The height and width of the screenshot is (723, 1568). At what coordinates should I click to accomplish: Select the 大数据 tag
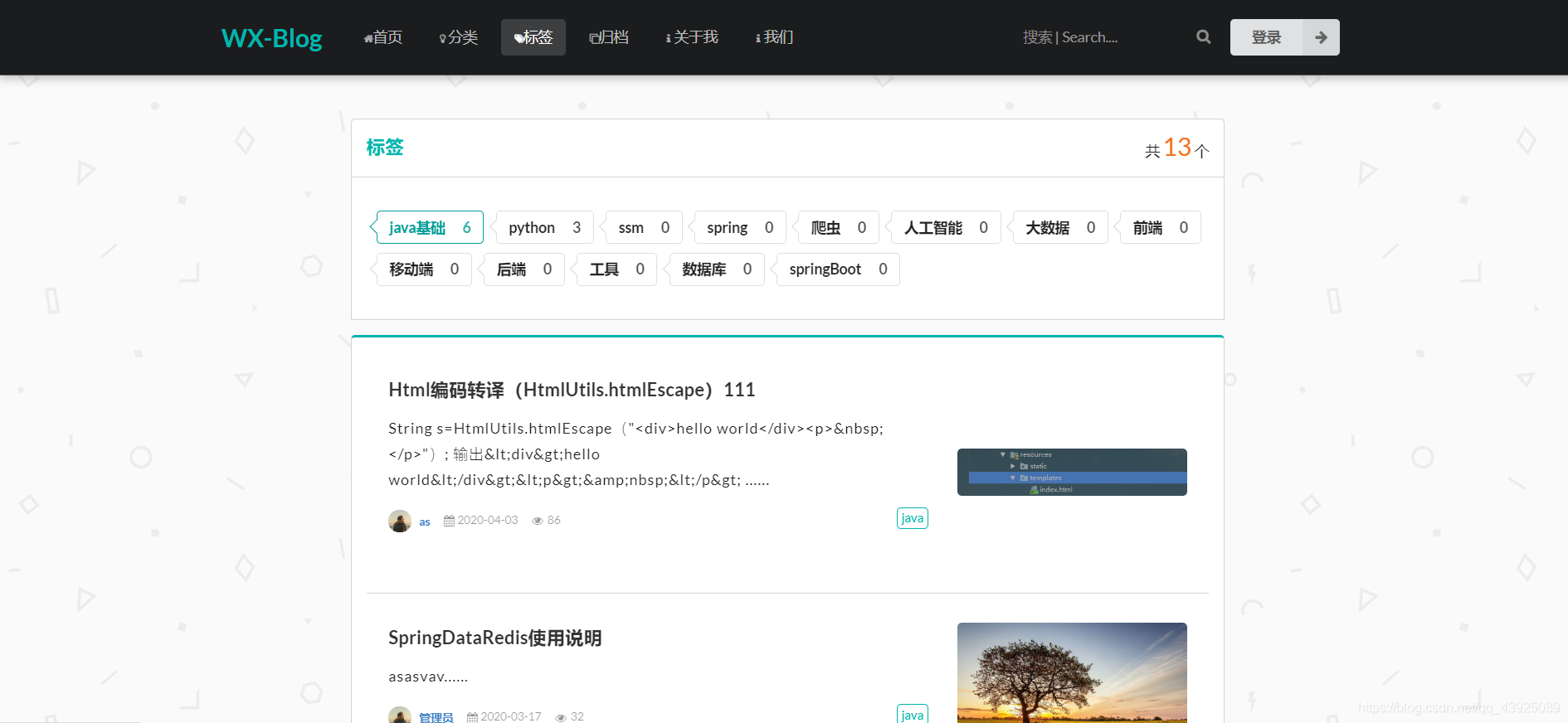(x=1060, y=227)
